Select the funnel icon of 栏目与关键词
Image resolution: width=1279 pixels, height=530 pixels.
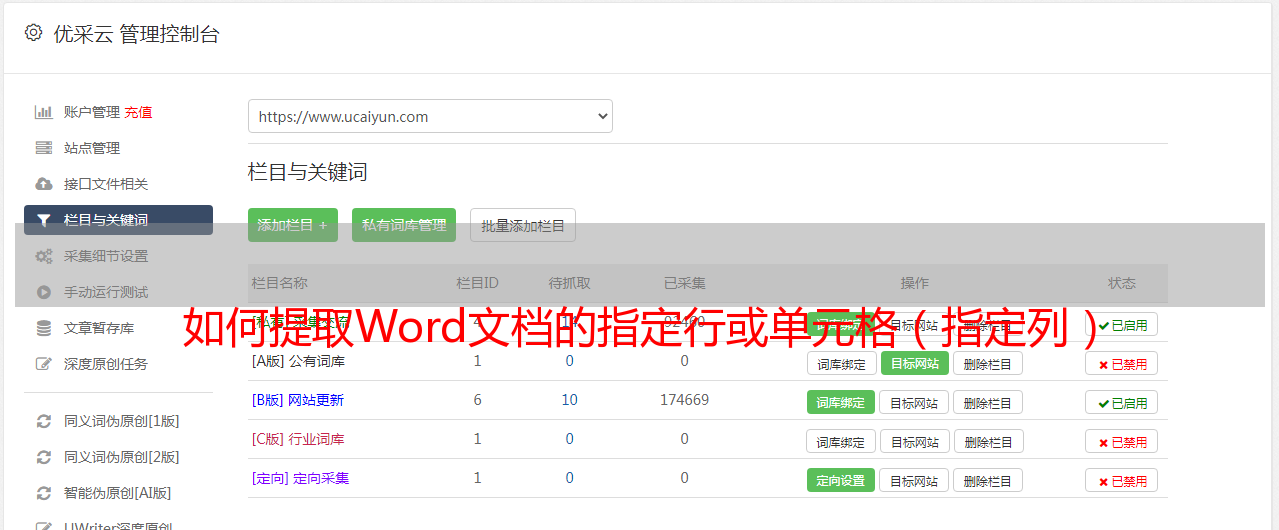coord(43,220)
